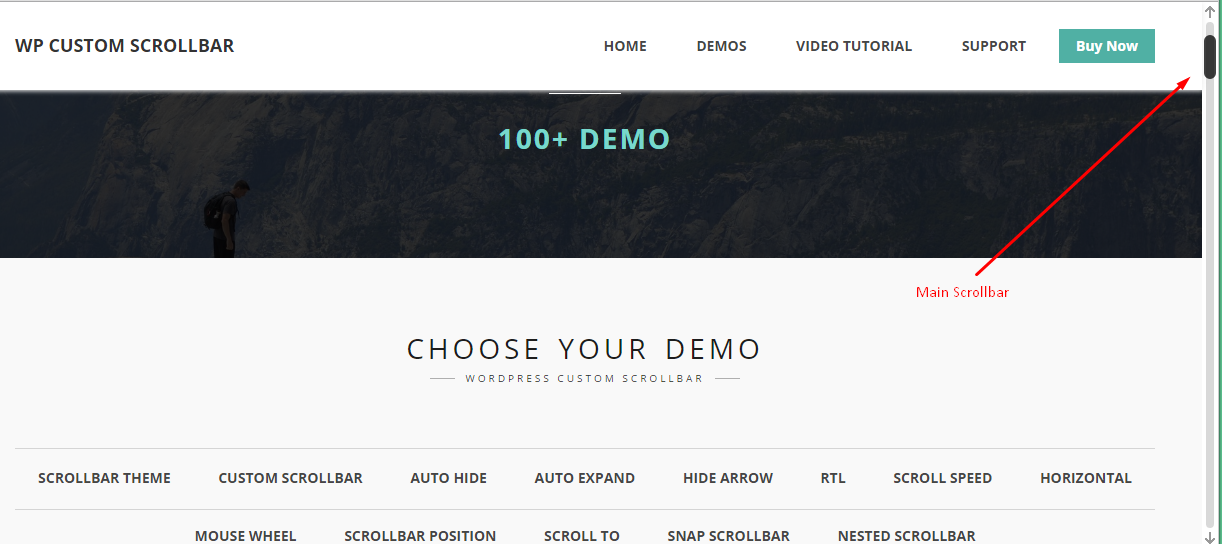The width and height of the screenshot is (1222, 544).
Task: Select the HORIZONTAL demo tab
Action: 1085,478
